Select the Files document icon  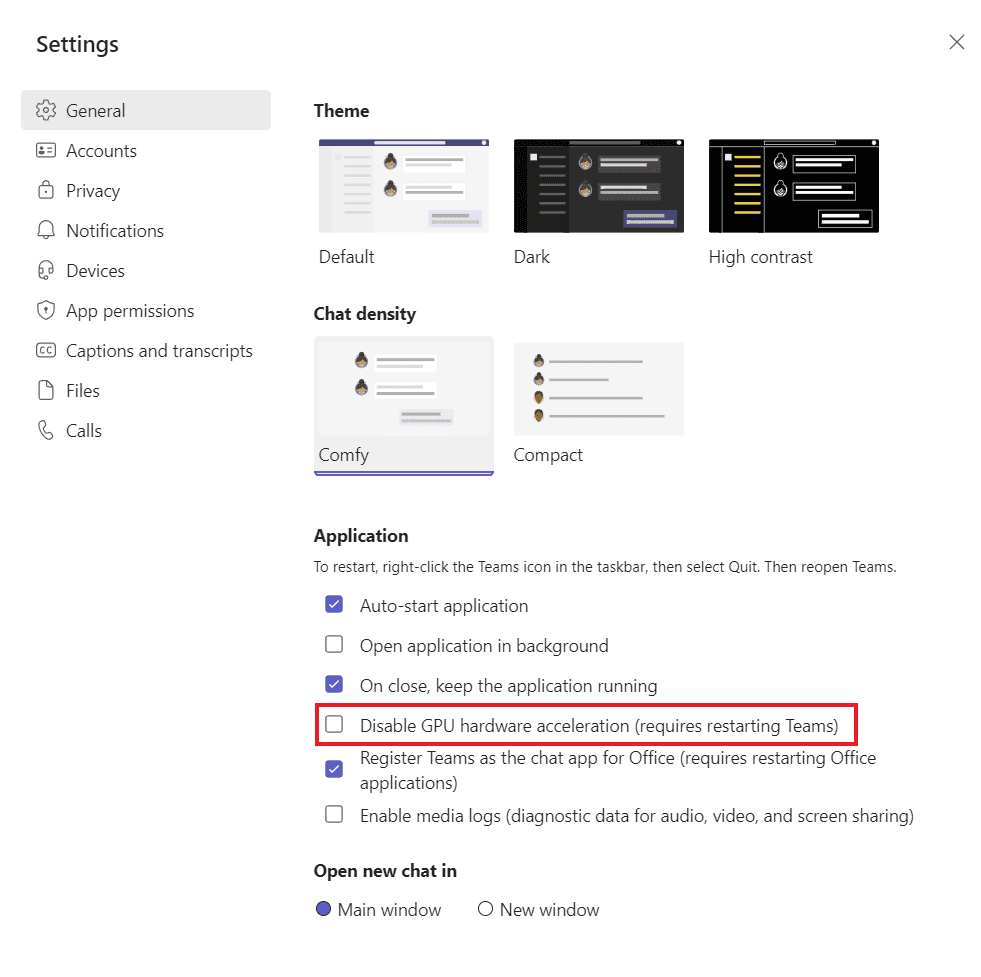click(x=46, y=390)
